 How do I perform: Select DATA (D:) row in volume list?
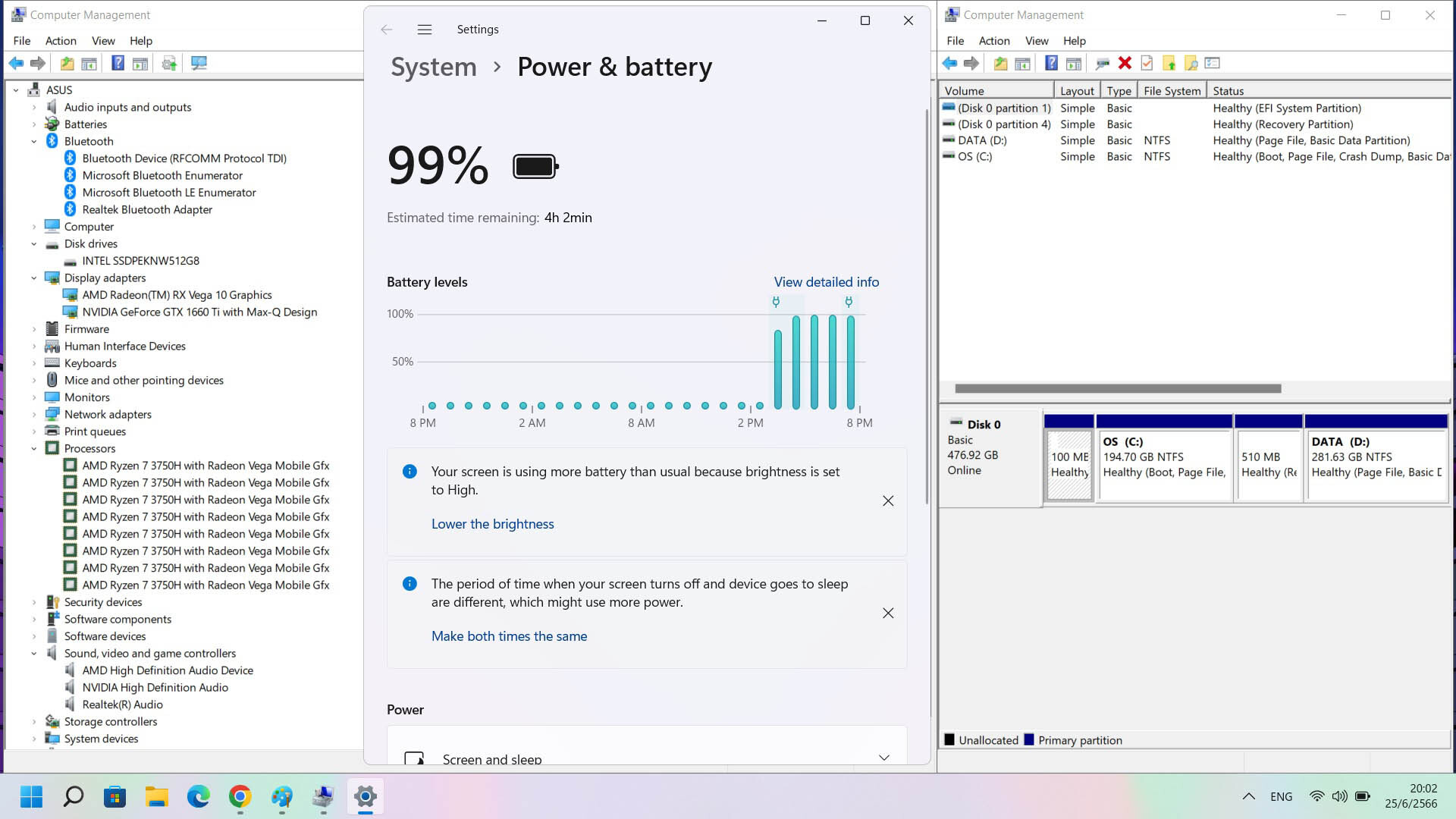(1194, 140)
